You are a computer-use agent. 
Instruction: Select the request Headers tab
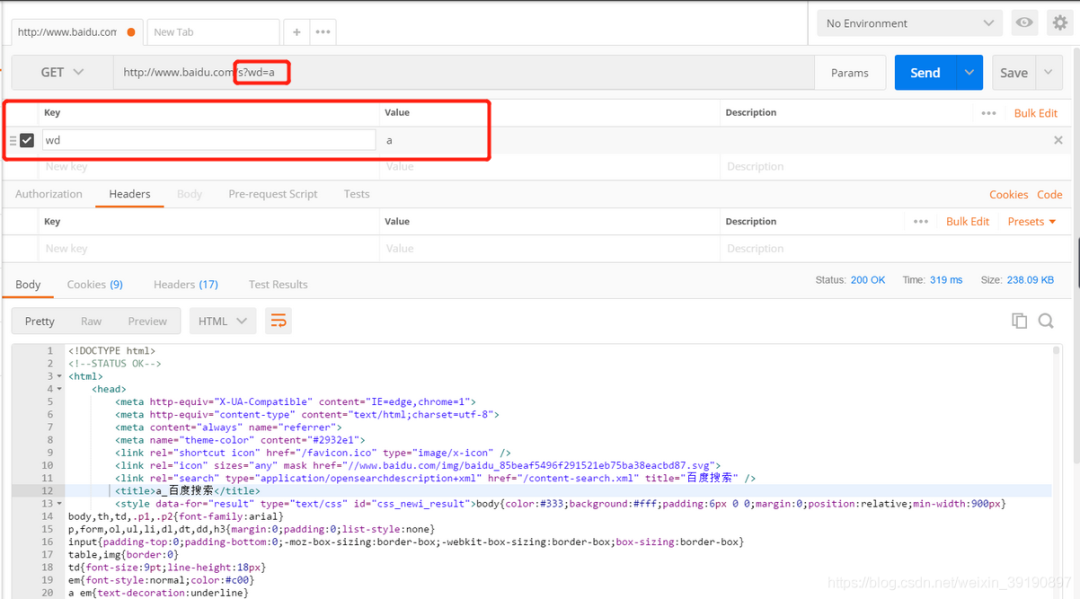[x=129, y=194]
